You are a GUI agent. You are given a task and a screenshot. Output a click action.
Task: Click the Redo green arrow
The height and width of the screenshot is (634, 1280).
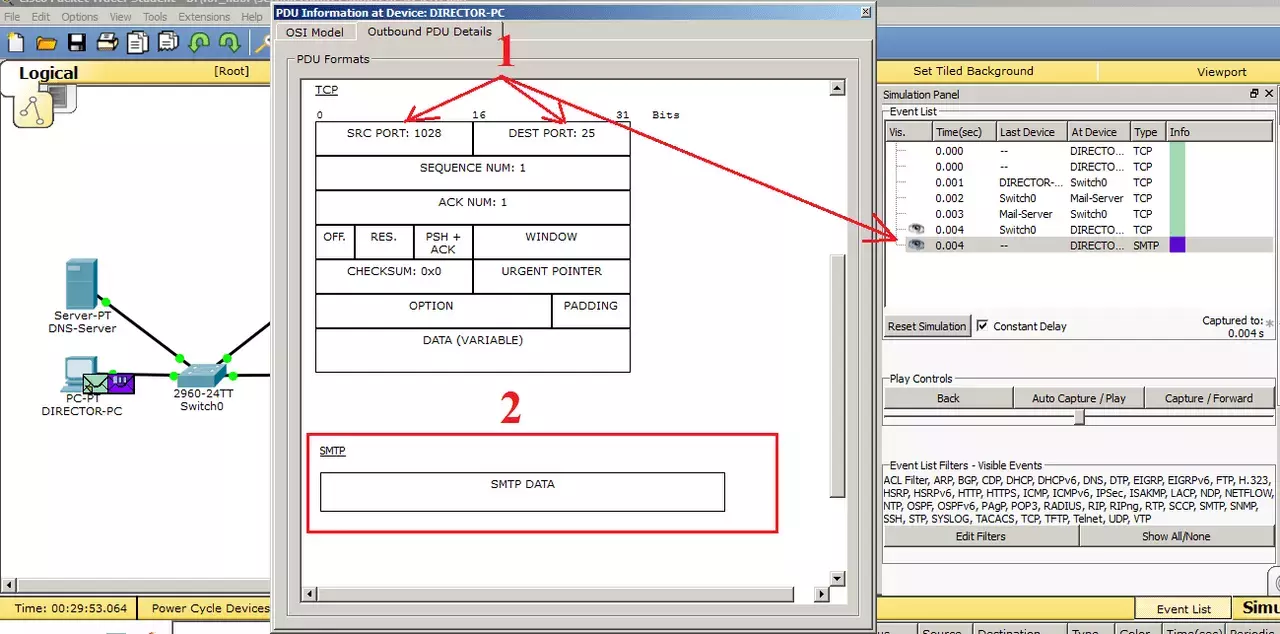pyautogui.click(x=229, y=42)
